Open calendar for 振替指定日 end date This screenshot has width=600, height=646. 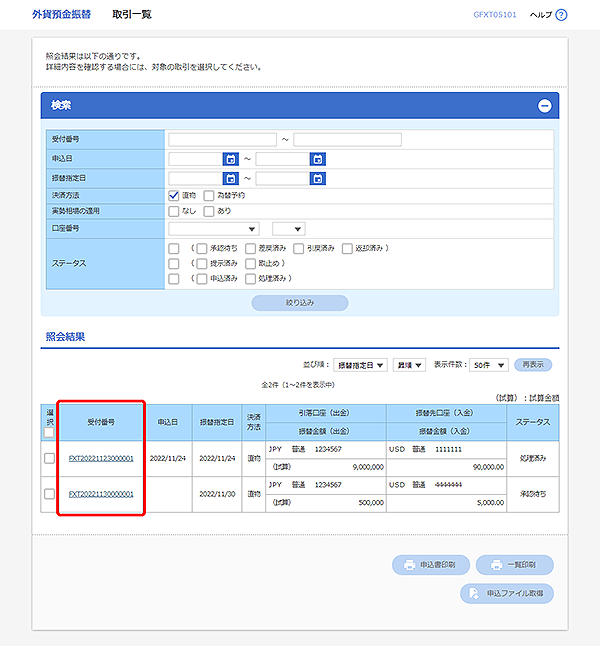tap(318, 178)
